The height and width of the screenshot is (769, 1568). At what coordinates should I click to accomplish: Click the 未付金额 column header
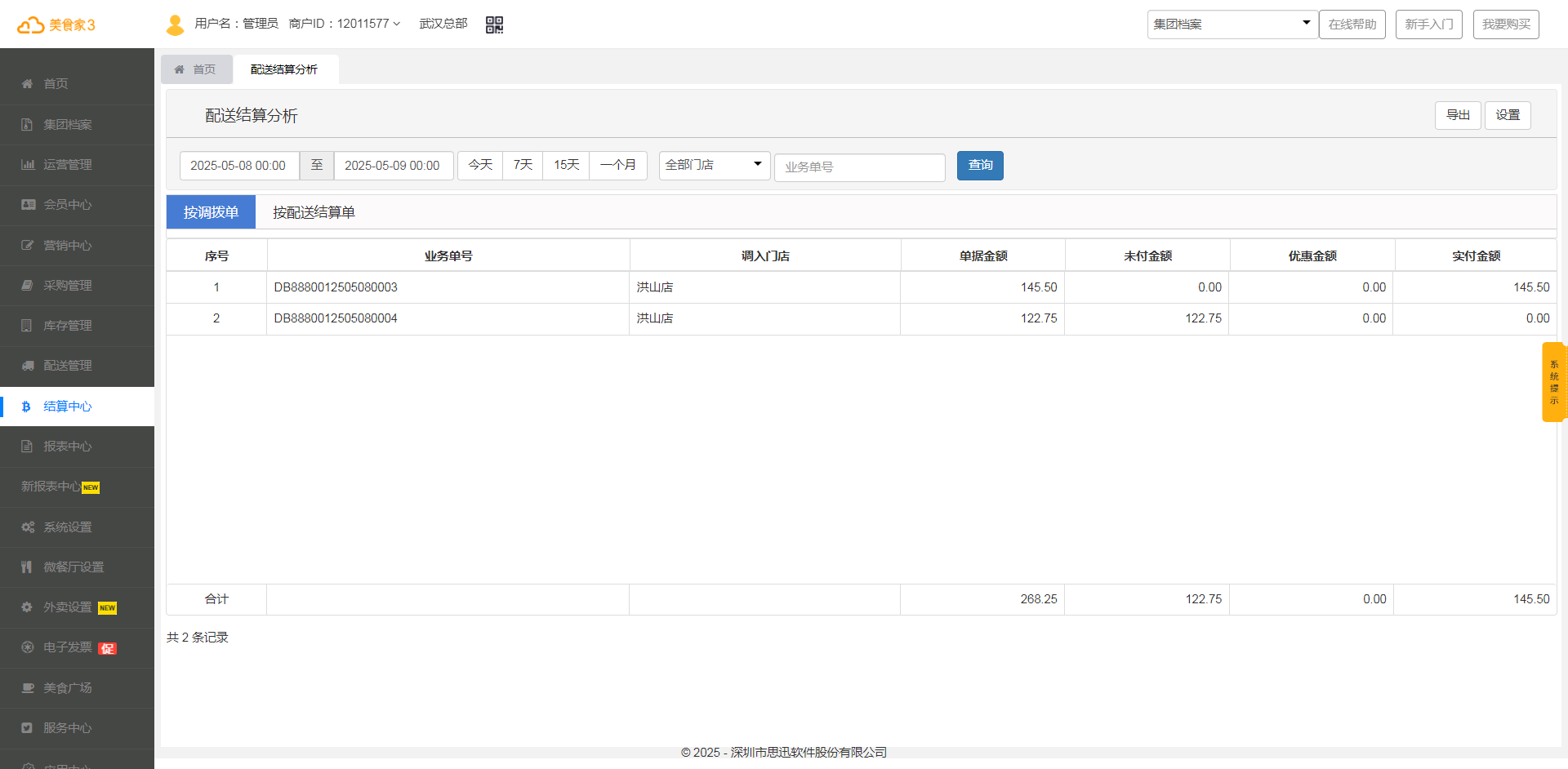point(1147,256)
